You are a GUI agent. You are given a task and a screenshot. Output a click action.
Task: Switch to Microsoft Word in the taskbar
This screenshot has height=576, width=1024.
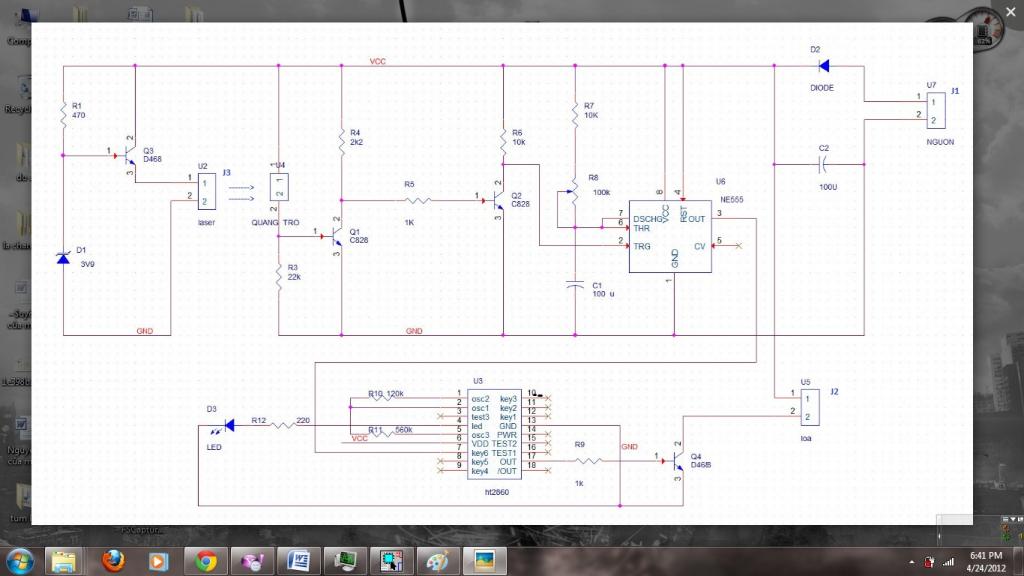tap(298, 562)
